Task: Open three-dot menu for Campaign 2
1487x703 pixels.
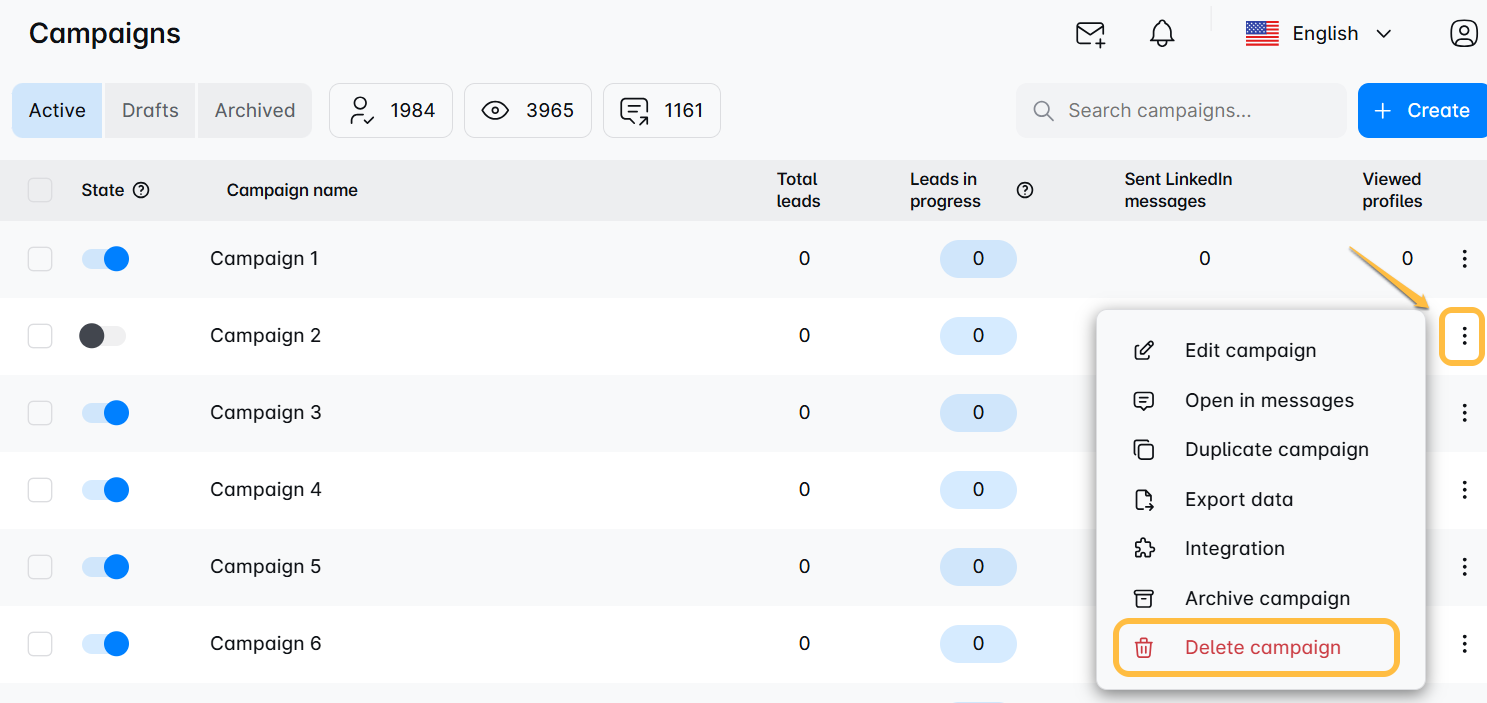Action: pyautogui.click(x=1464, y=336)
